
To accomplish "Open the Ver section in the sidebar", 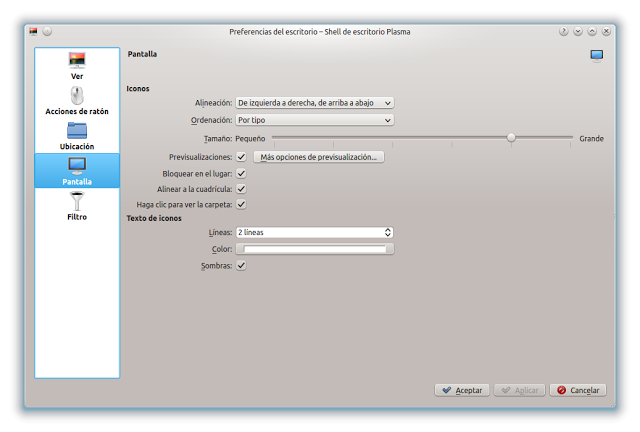I will (77, 65).
